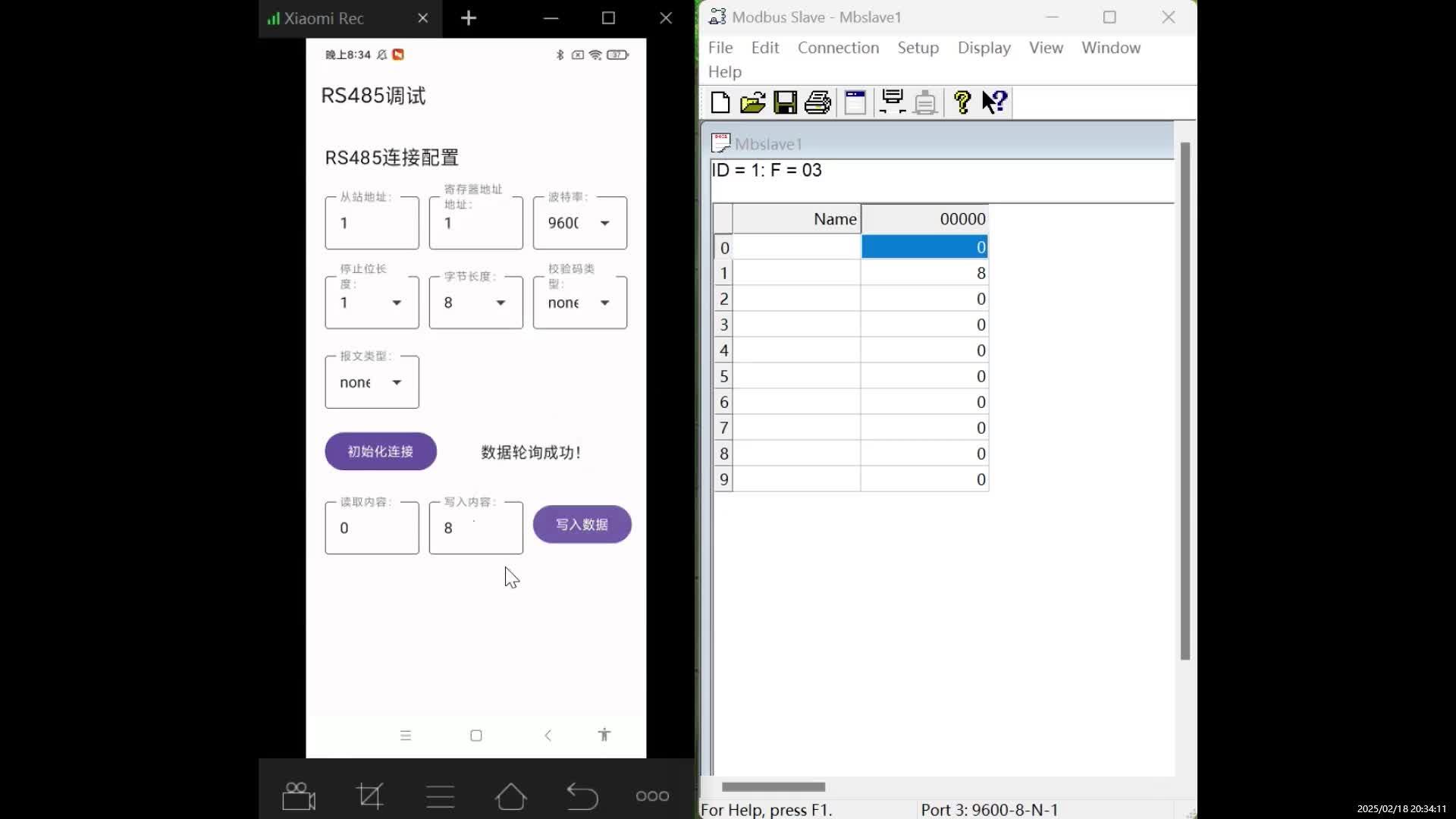The image size is (1456, 819).
Task: Select the 写入内容 input field
Action: click(x=475, y=528)
